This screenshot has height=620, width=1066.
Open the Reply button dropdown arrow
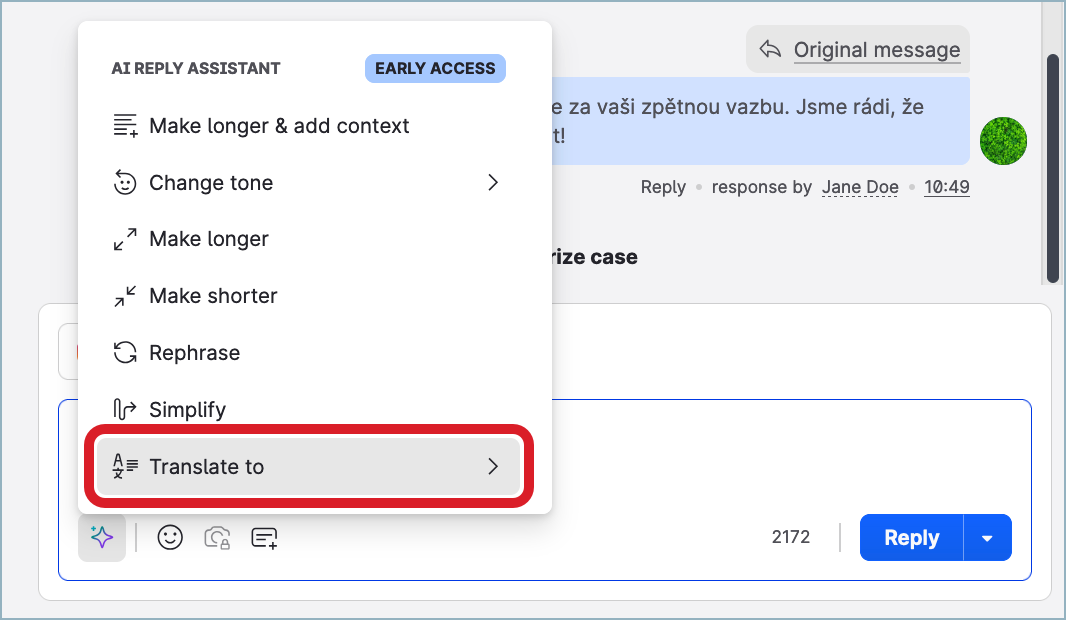[x=987, y=538]
